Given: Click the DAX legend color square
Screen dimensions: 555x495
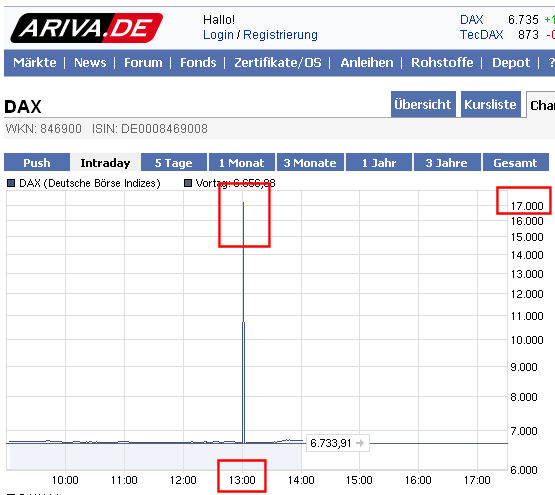Looking at the screenshot, I should [11, 183].
